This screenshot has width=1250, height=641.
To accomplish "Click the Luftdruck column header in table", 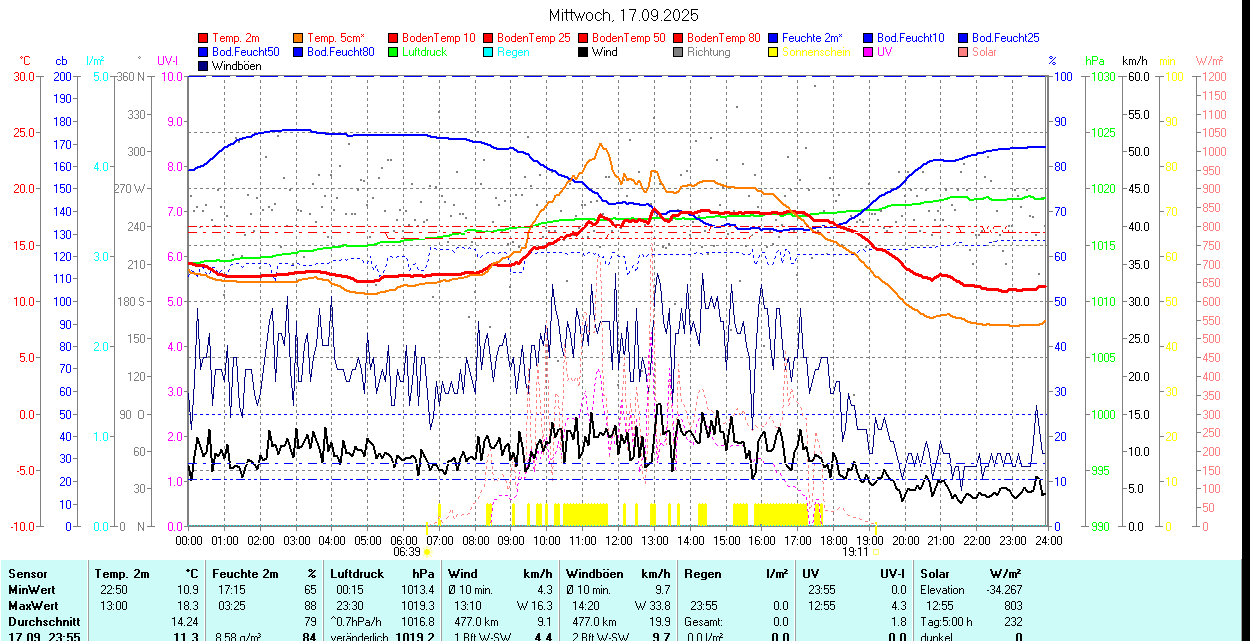I will point(357,574).
